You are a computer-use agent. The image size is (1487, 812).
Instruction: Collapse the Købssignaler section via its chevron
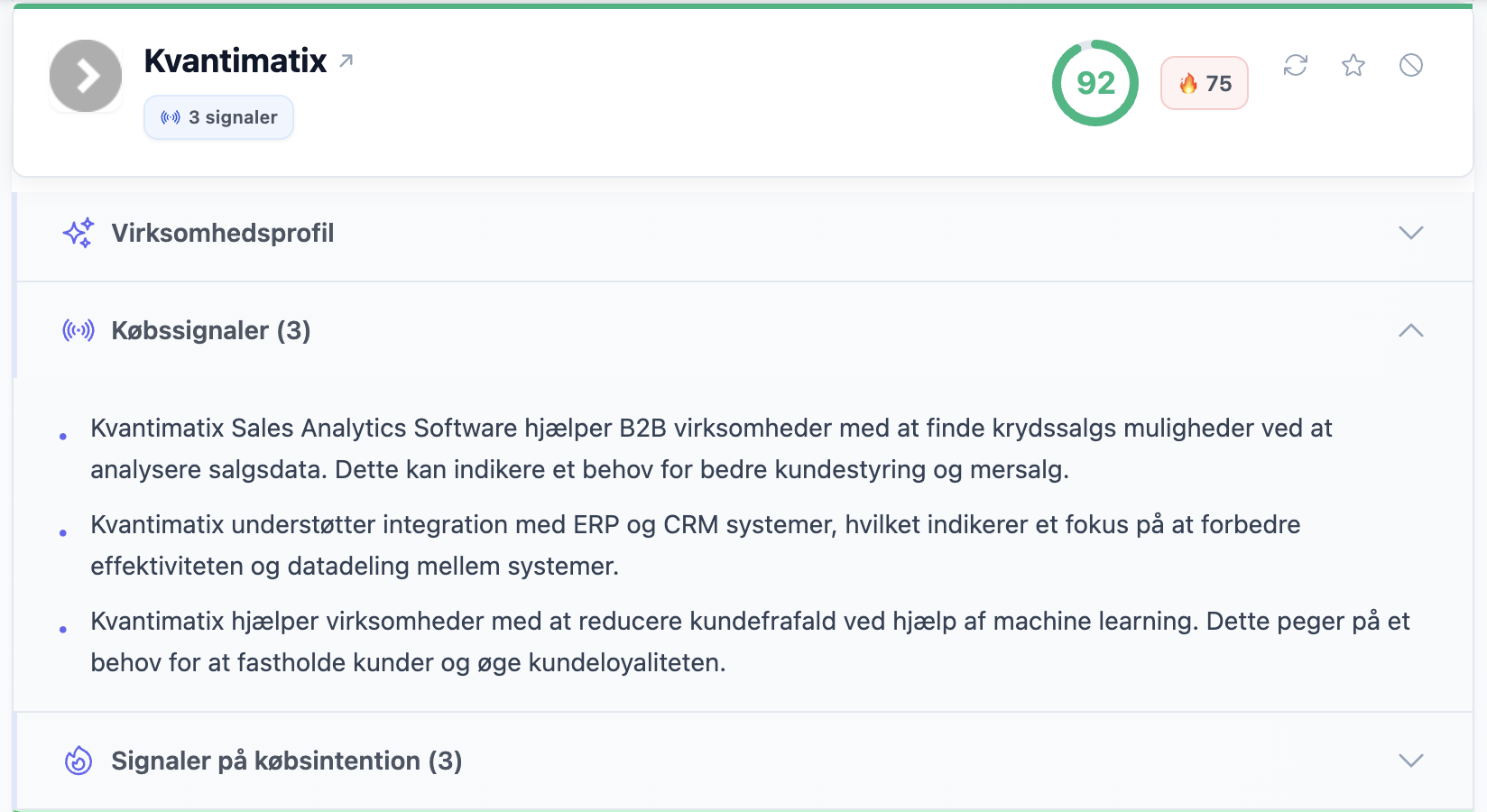tap(1410, 330)
